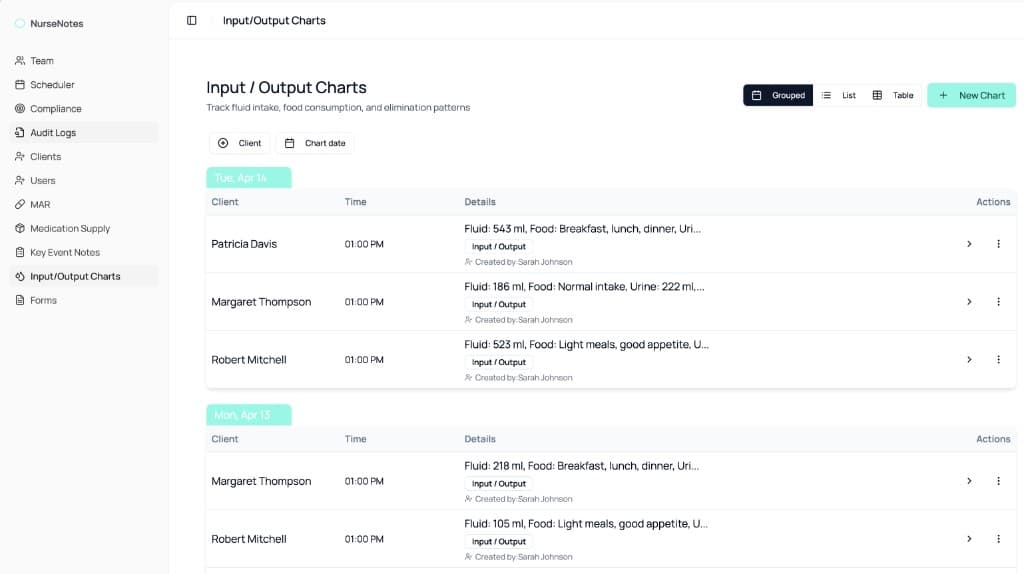
Task: Open the Team page
Action: (84, 61)
